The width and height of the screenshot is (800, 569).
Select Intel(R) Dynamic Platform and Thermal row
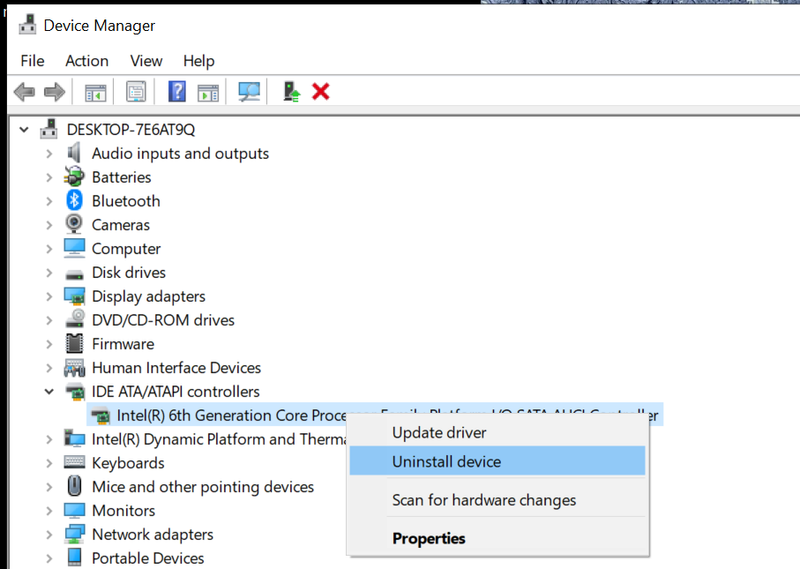point(219,439)
